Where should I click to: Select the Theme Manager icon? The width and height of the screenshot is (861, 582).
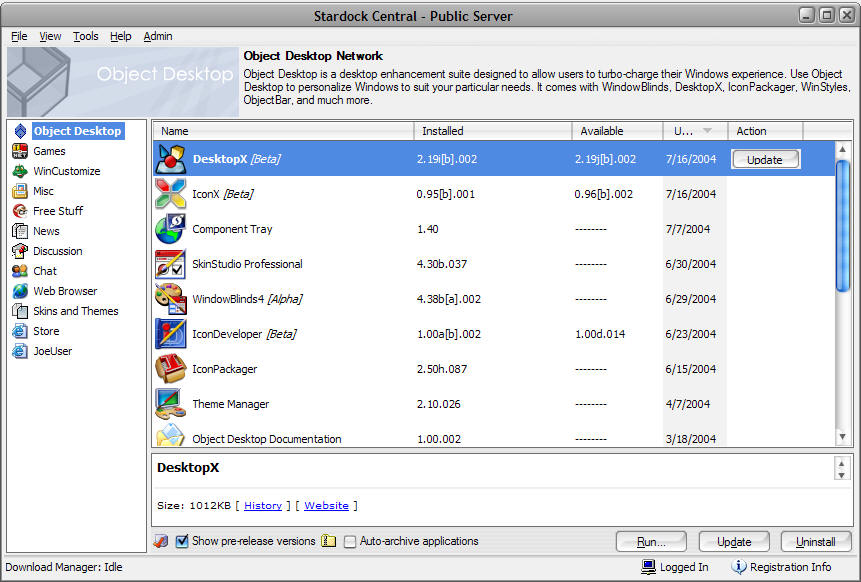point(171,404)
